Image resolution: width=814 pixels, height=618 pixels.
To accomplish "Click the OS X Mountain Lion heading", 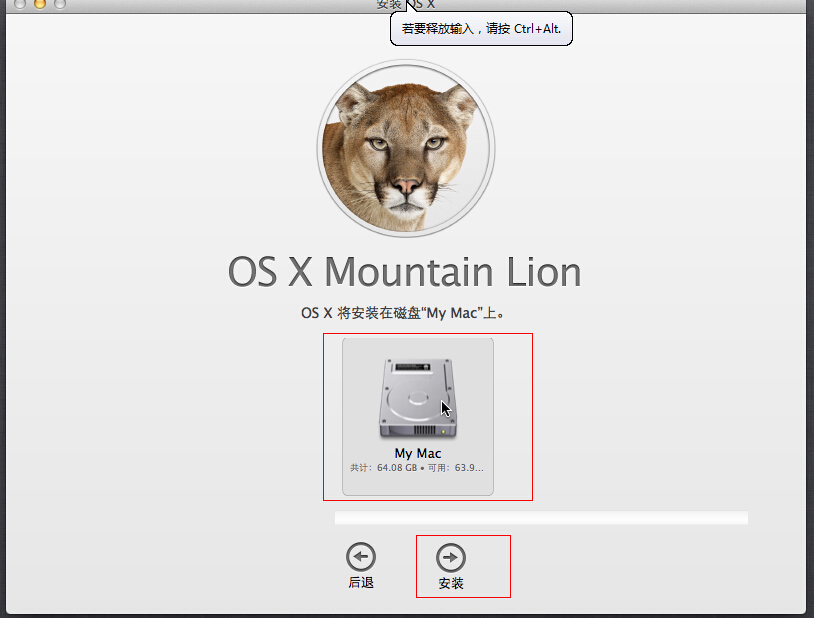I will click(x=404, y=272).
